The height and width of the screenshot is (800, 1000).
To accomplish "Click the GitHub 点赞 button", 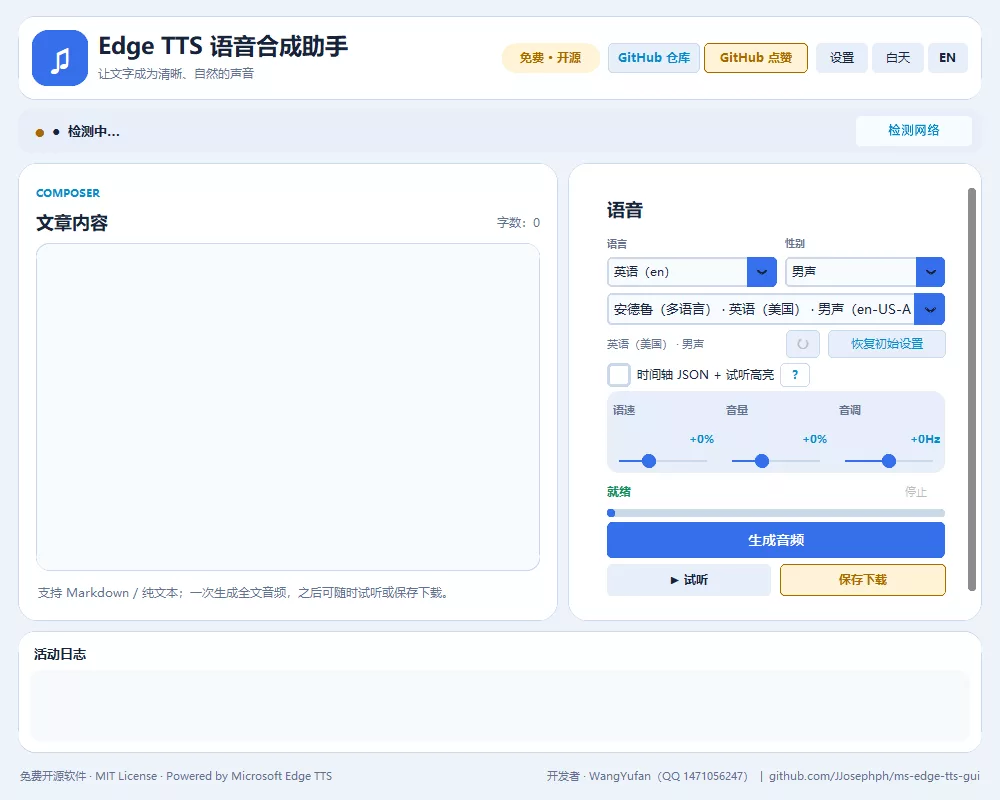I will [x=756, y=58].
